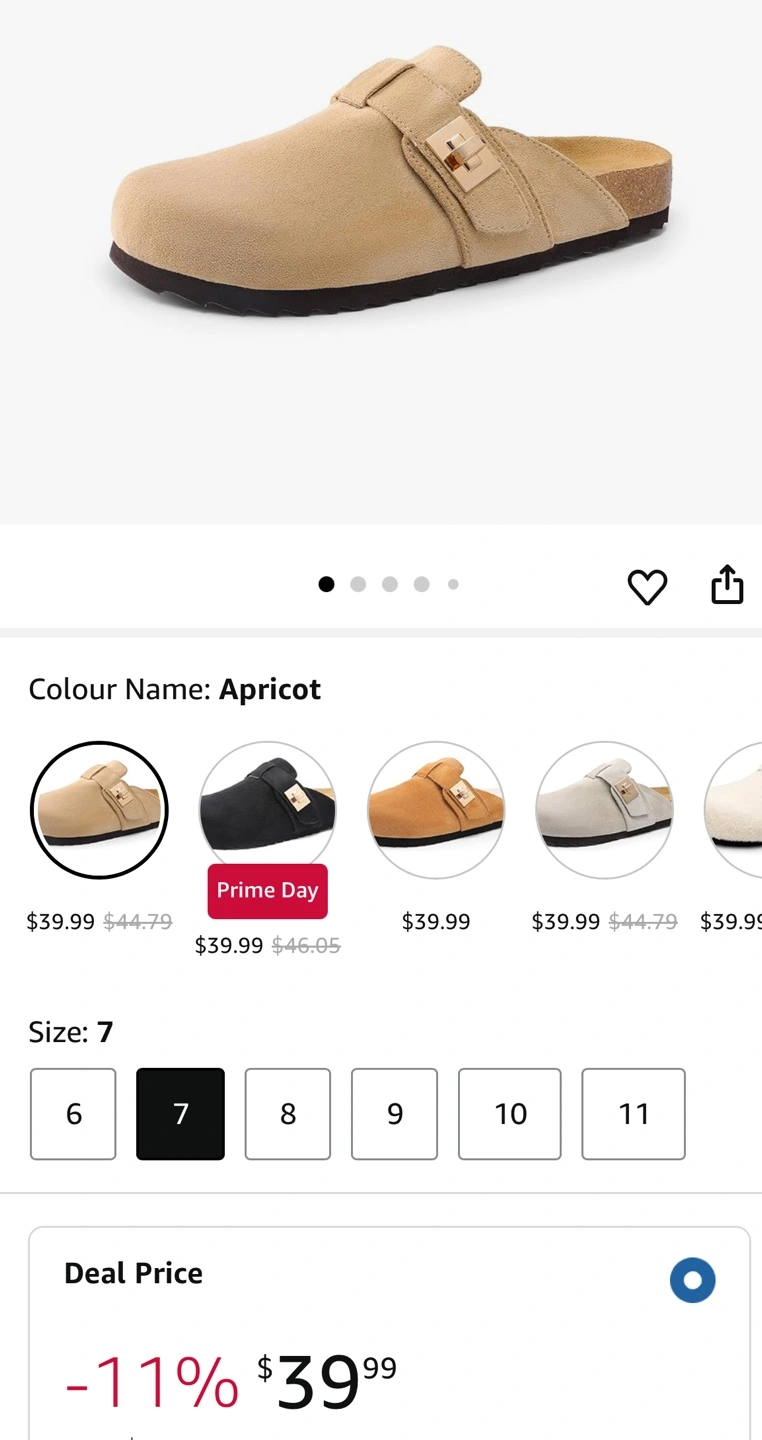The image size is (762, 1440).
Task: Select the Apricot colour swatch
Action: click(x=99, y=810)
